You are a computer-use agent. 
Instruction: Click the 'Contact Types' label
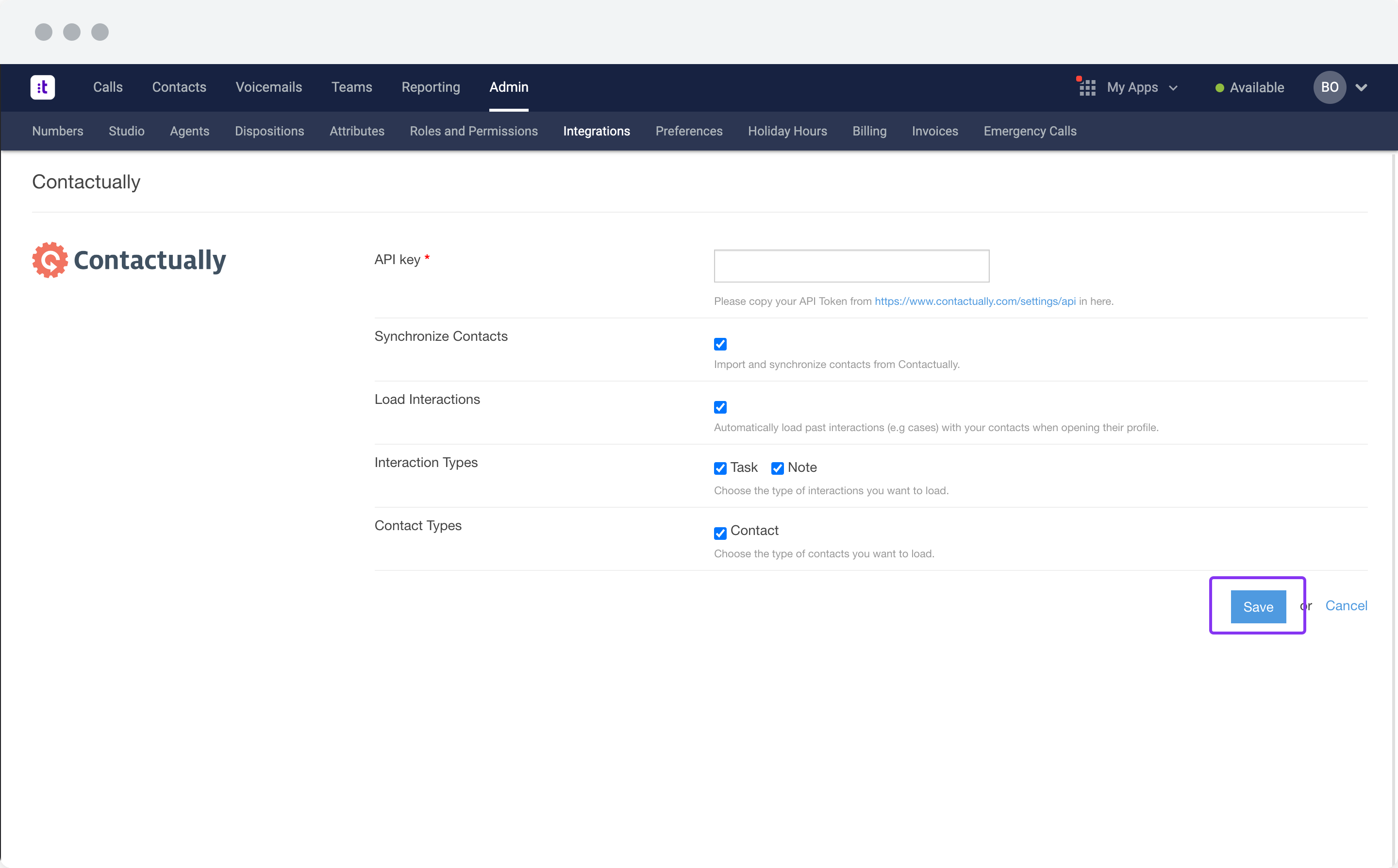pos(418,525)
